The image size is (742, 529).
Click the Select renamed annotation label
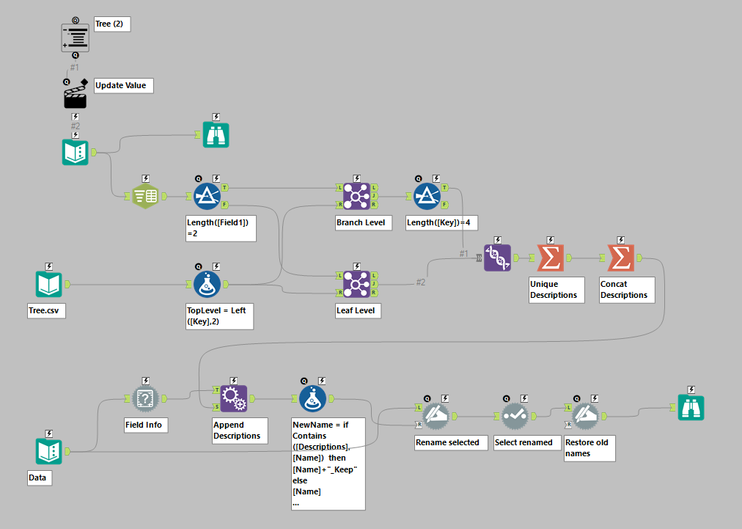coord(527,443)
